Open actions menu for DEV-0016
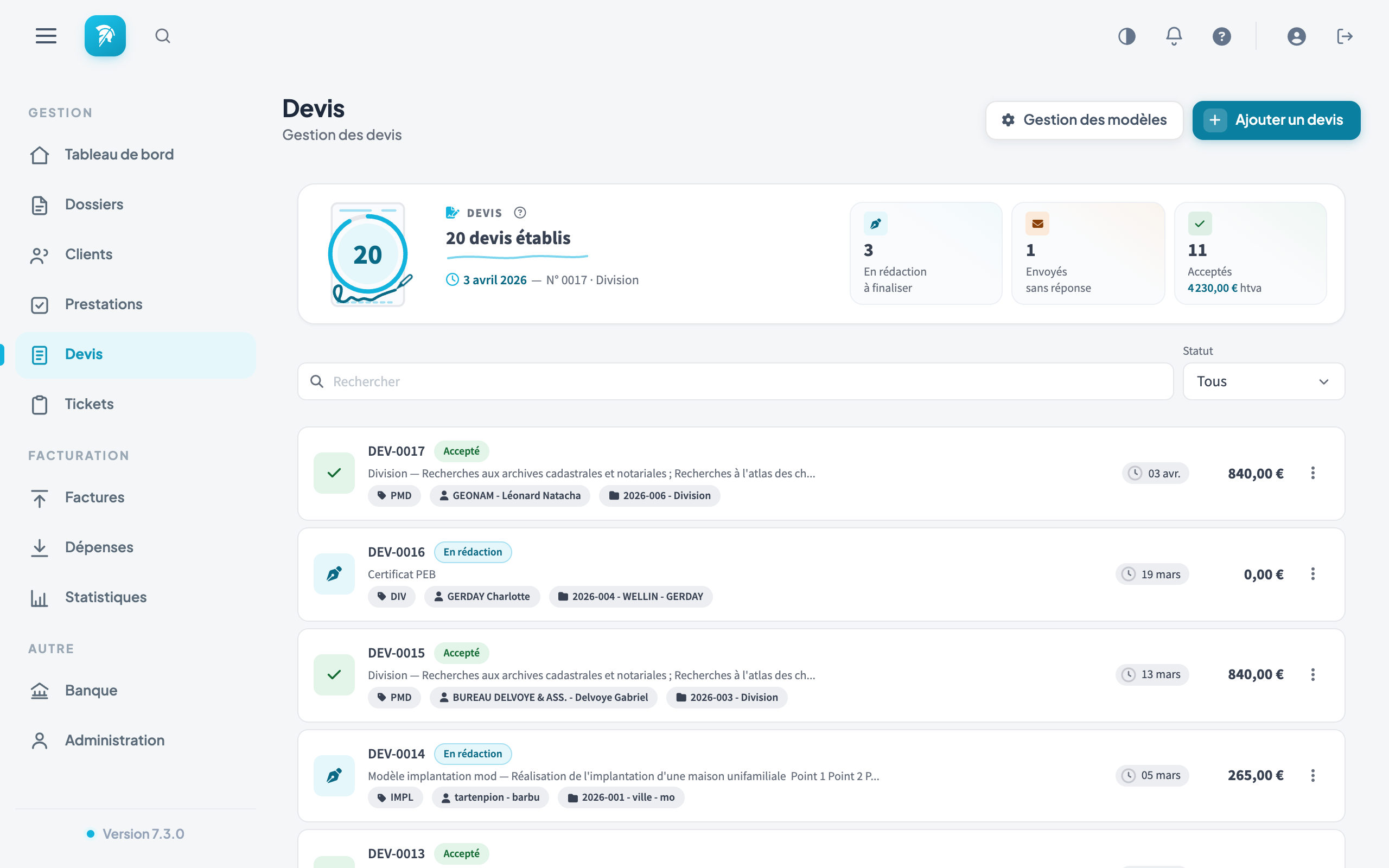Viewport: 1389px width, 868px height. tap(1312, 574)
